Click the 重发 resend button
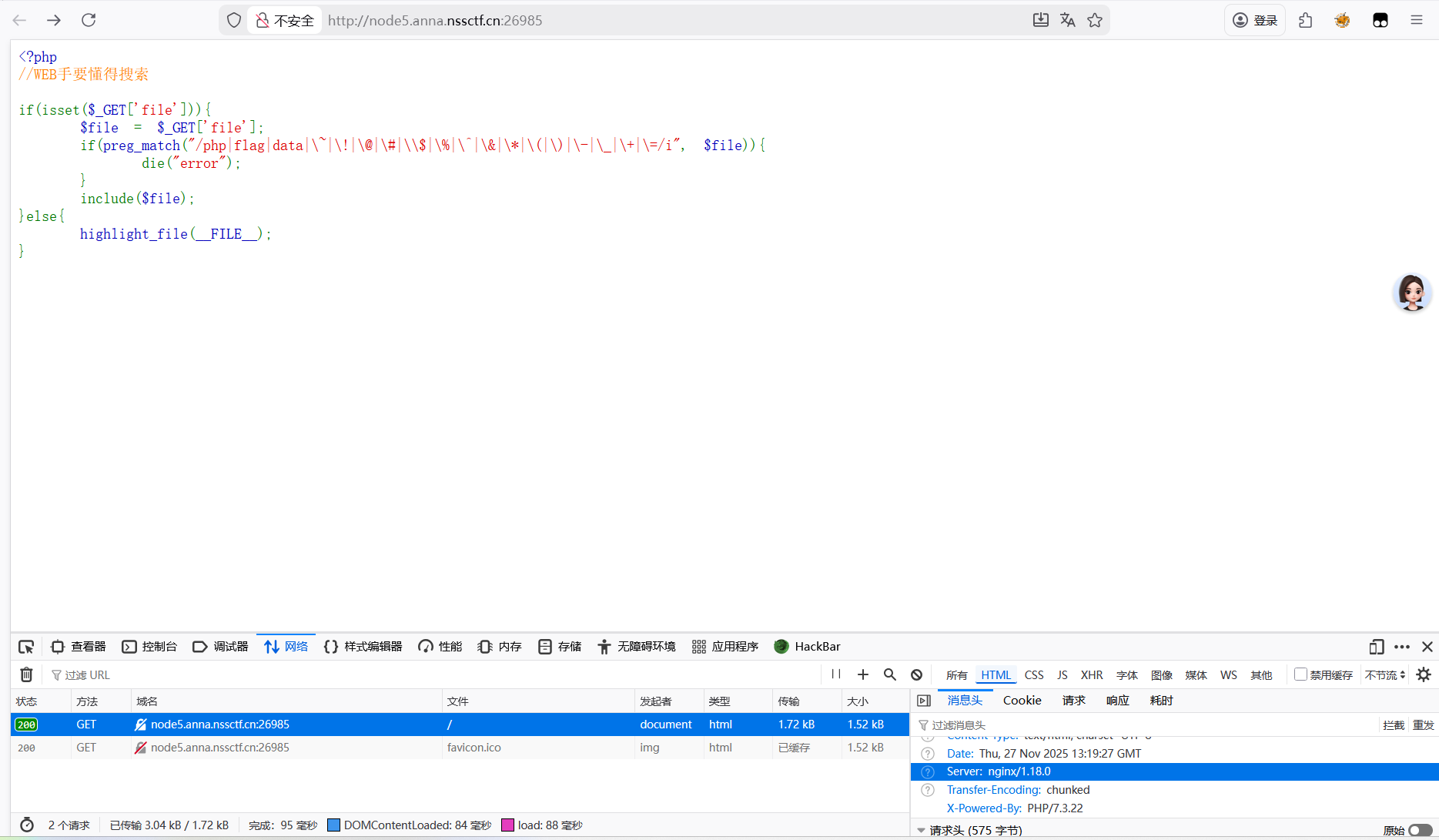1439x840 pixels. pyautogui.click(x=1423, y=725)
